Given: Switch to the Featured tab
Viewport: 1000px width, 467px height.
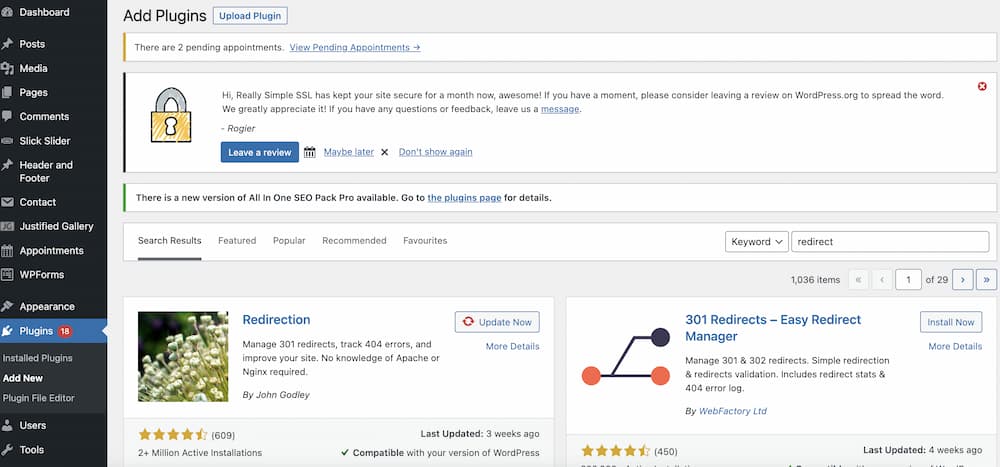Looking at the screenshot, I should [x=237, y=241].
